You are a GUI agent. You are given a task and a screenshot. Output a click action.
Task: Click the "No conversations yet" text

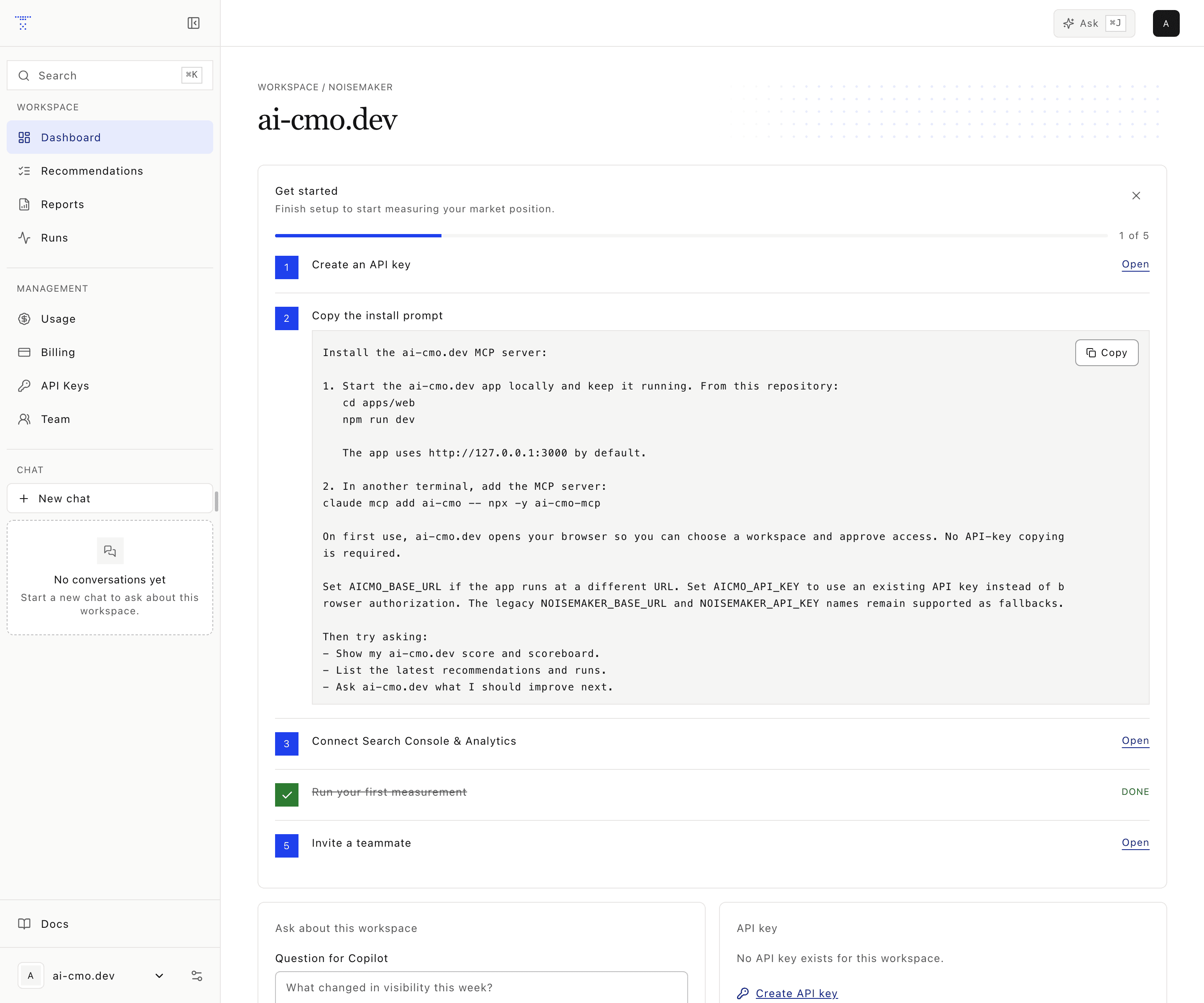pos(110,580)
